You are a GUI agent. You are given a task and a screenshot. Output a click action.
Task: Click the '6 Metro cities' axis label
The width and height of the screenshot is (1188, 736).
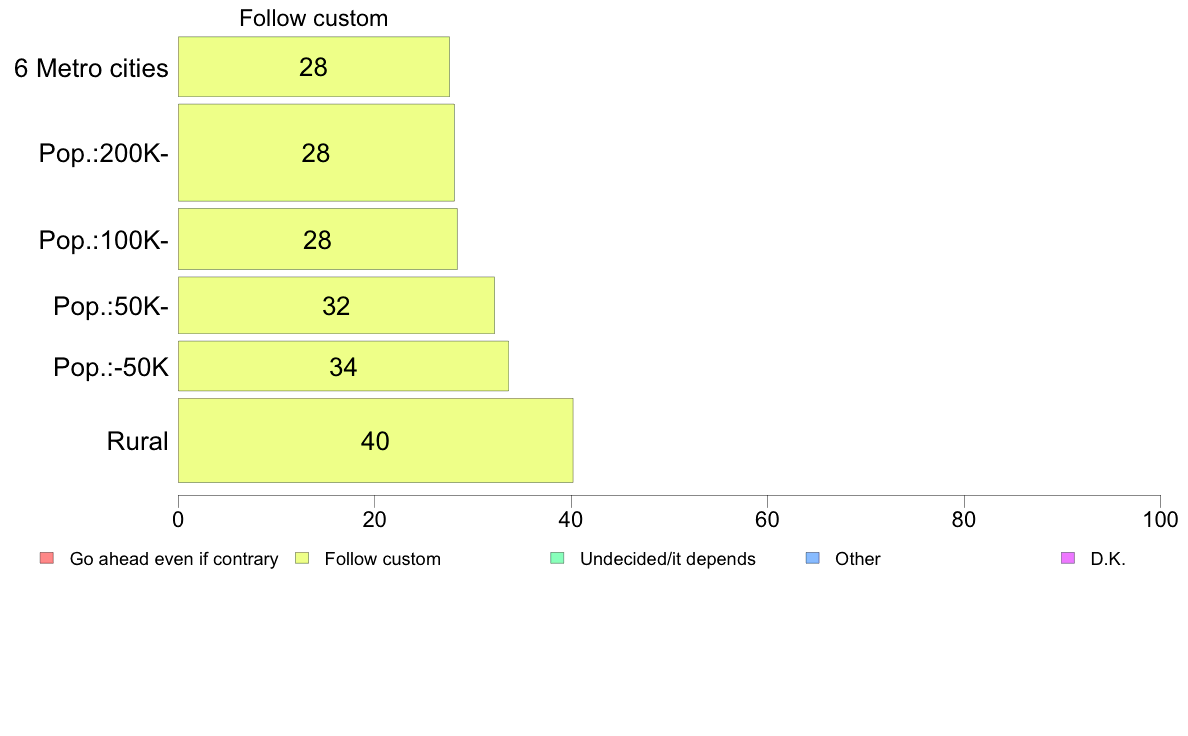click(91, 68)
